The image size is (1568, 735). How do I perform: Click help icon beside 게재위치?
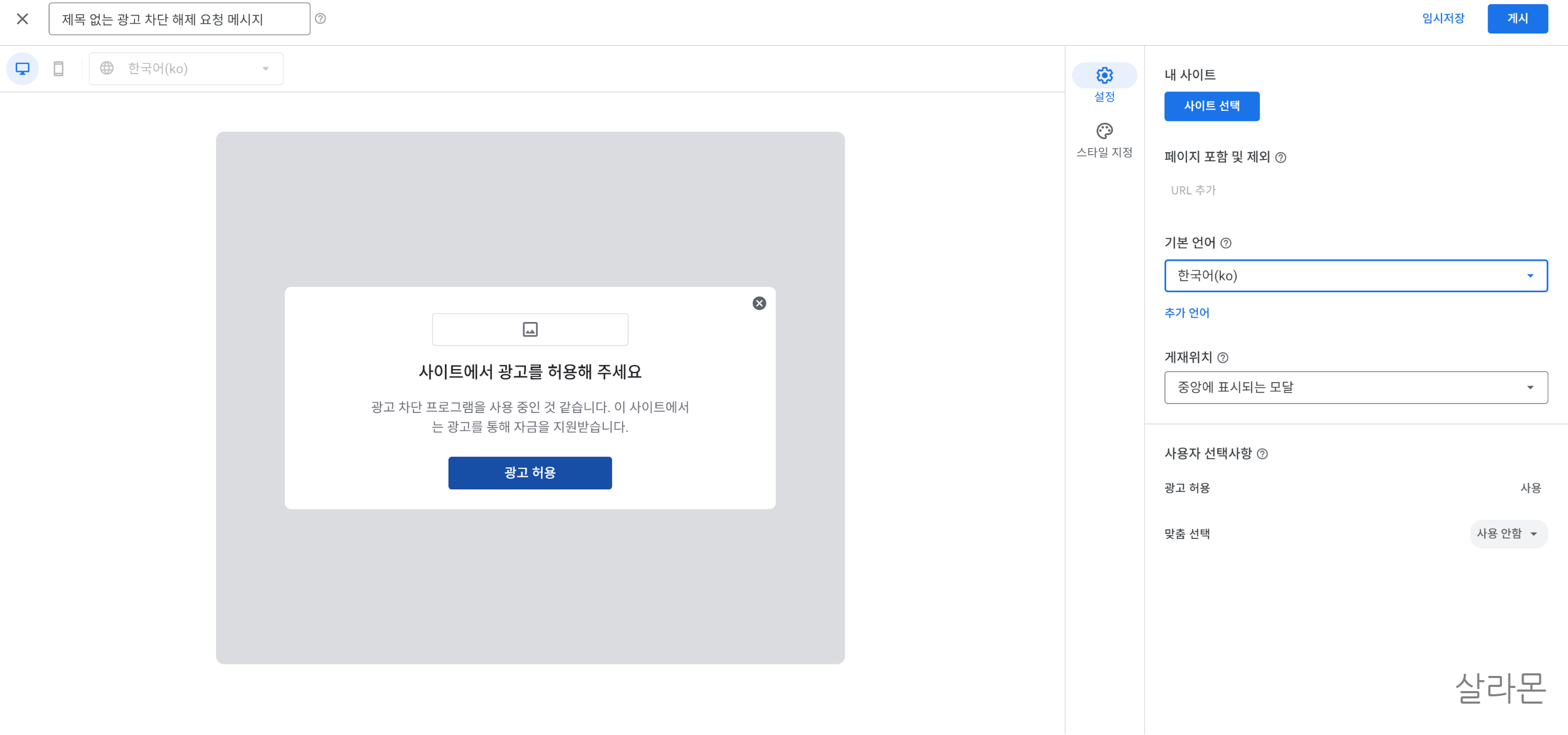point(1223,358)
